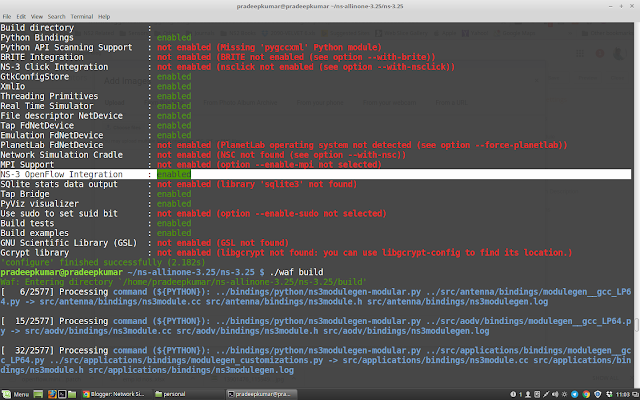The image size is (640, 400).
Task: Click the notification tray icon with exclamation mark
Action: click(x=513, y=394)
